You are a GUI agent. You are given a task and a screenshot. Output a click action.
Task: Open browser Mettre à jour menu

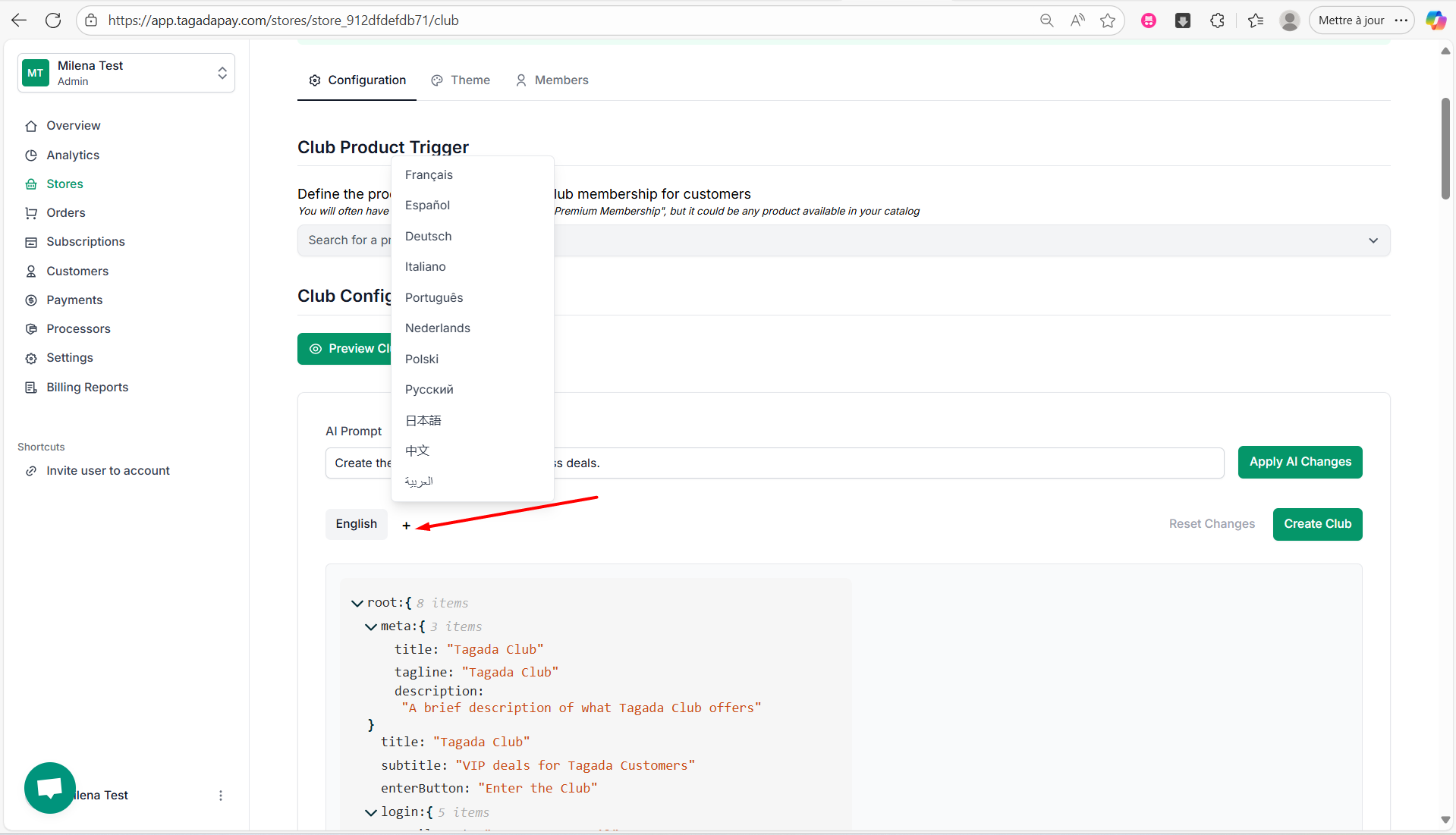pyautogui.click(x=1361, y=20)
